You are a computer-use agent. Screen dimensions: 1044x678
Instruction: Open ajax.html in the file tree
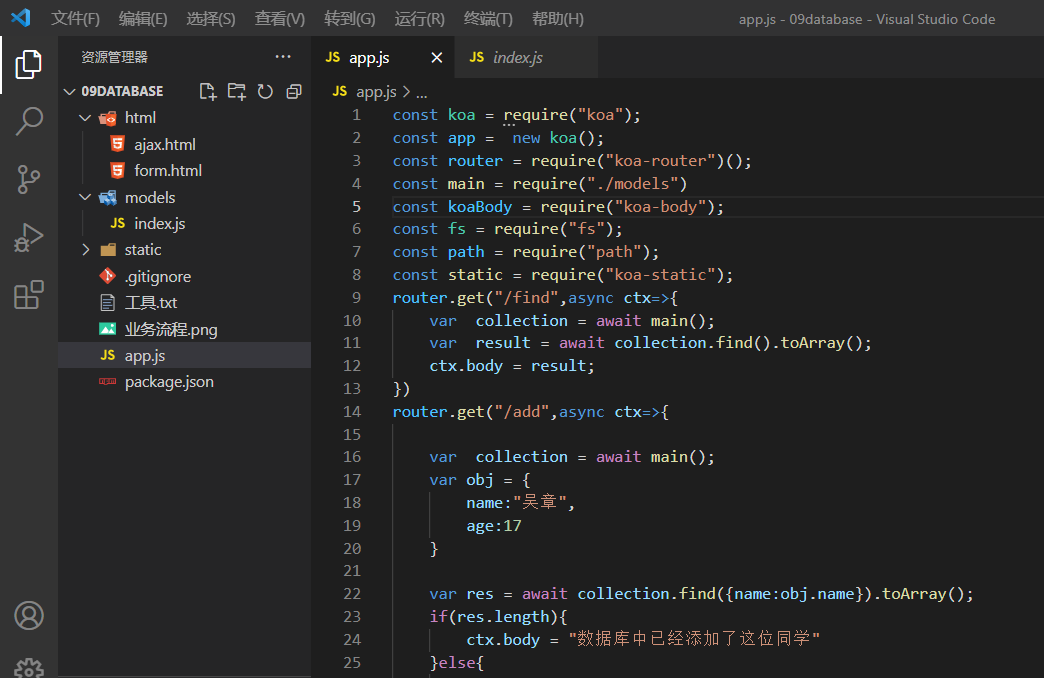(x=184, y=145)
